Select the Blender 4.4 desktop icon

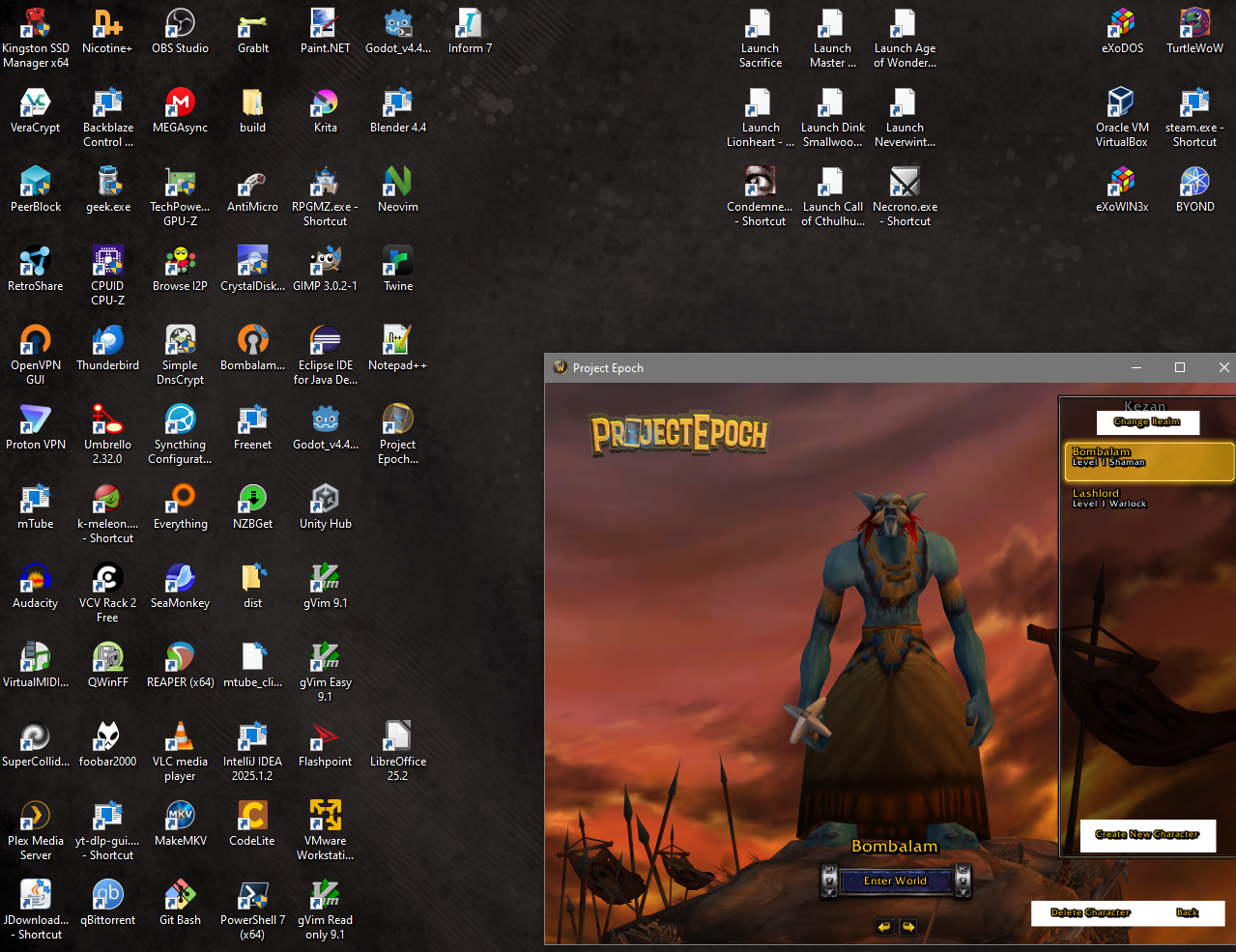398,111
